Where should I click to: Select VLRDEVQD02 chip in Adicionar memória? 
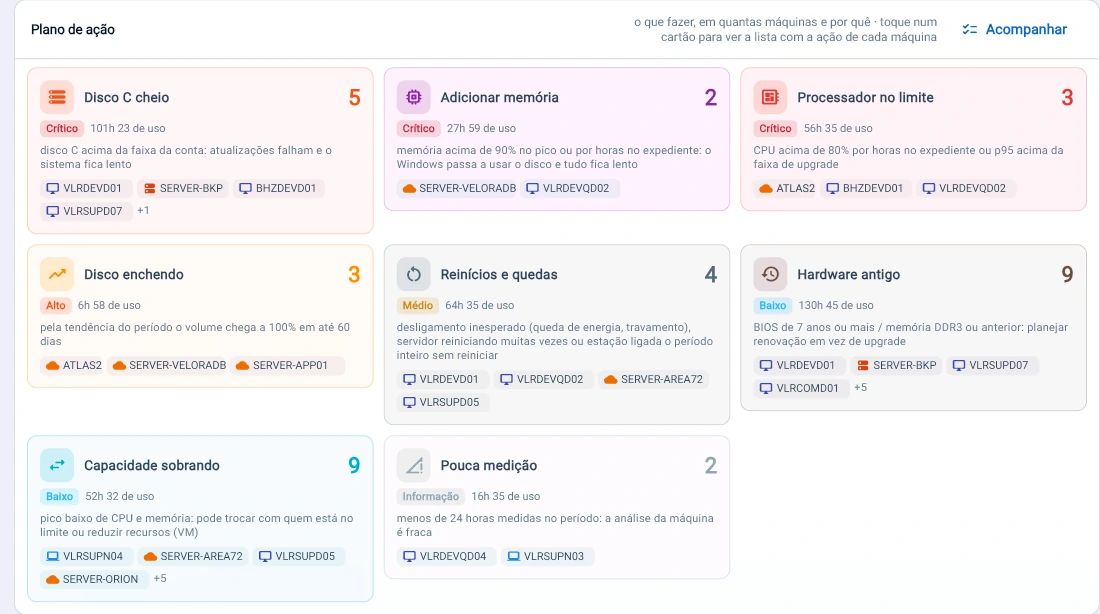[x=568, y=188]
